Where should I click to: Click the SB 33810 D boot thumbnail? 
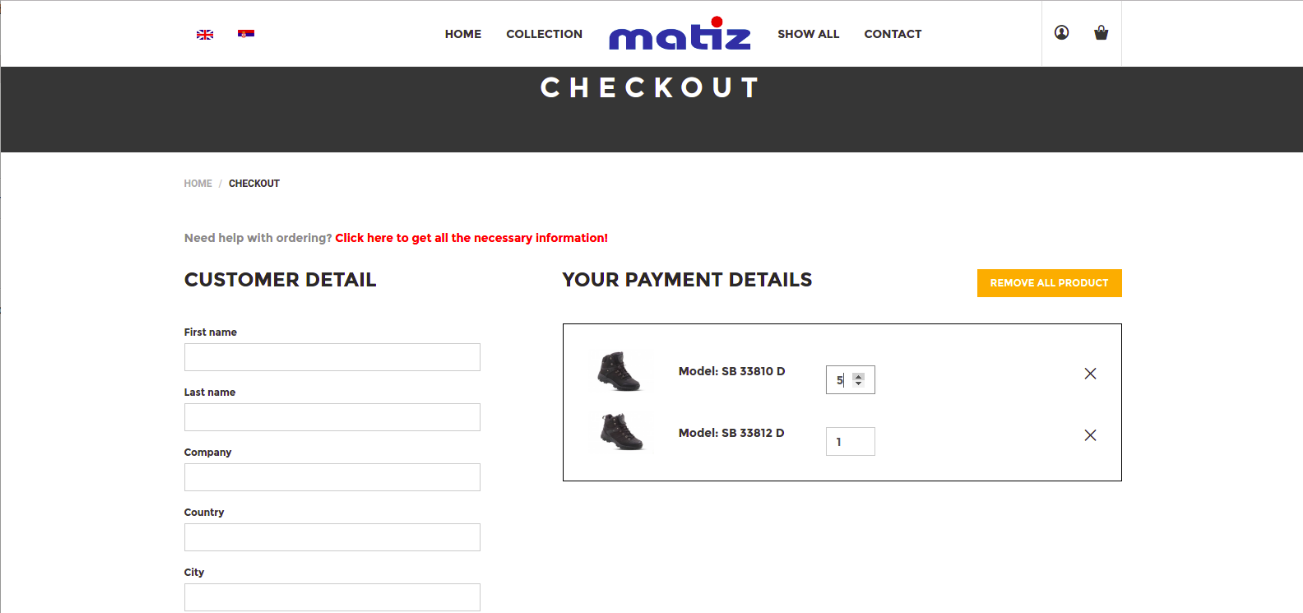[619, 371]
